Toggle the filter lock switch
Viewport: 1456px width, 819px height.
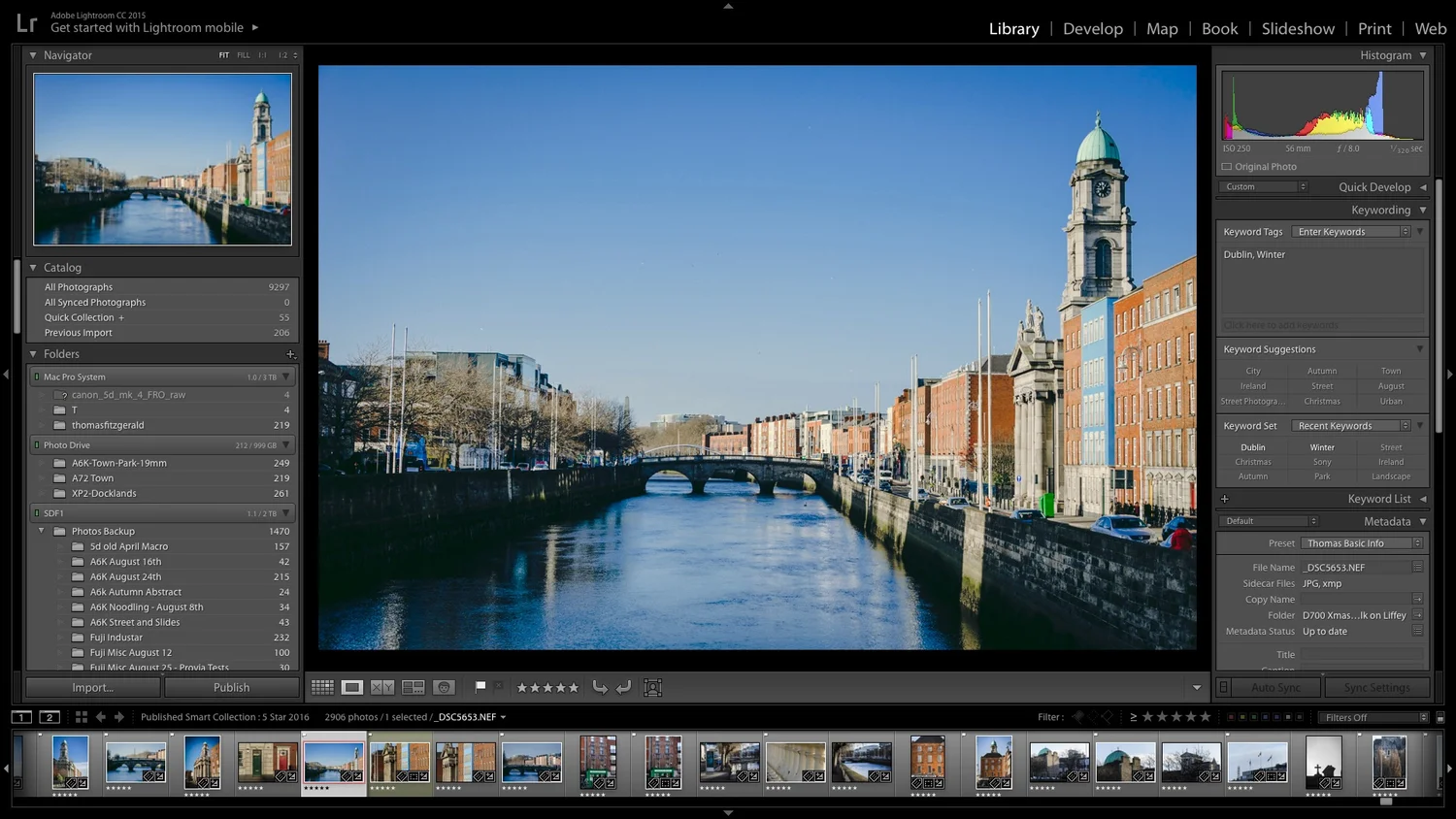tap(1440, 718)
